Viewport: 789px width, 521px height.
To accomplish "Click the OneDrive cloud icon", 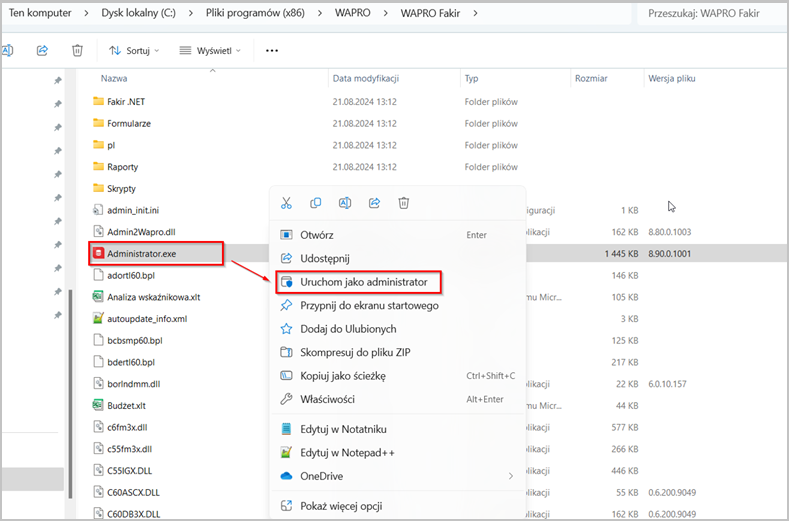I will pyautogui.click(x=286, y=476).
